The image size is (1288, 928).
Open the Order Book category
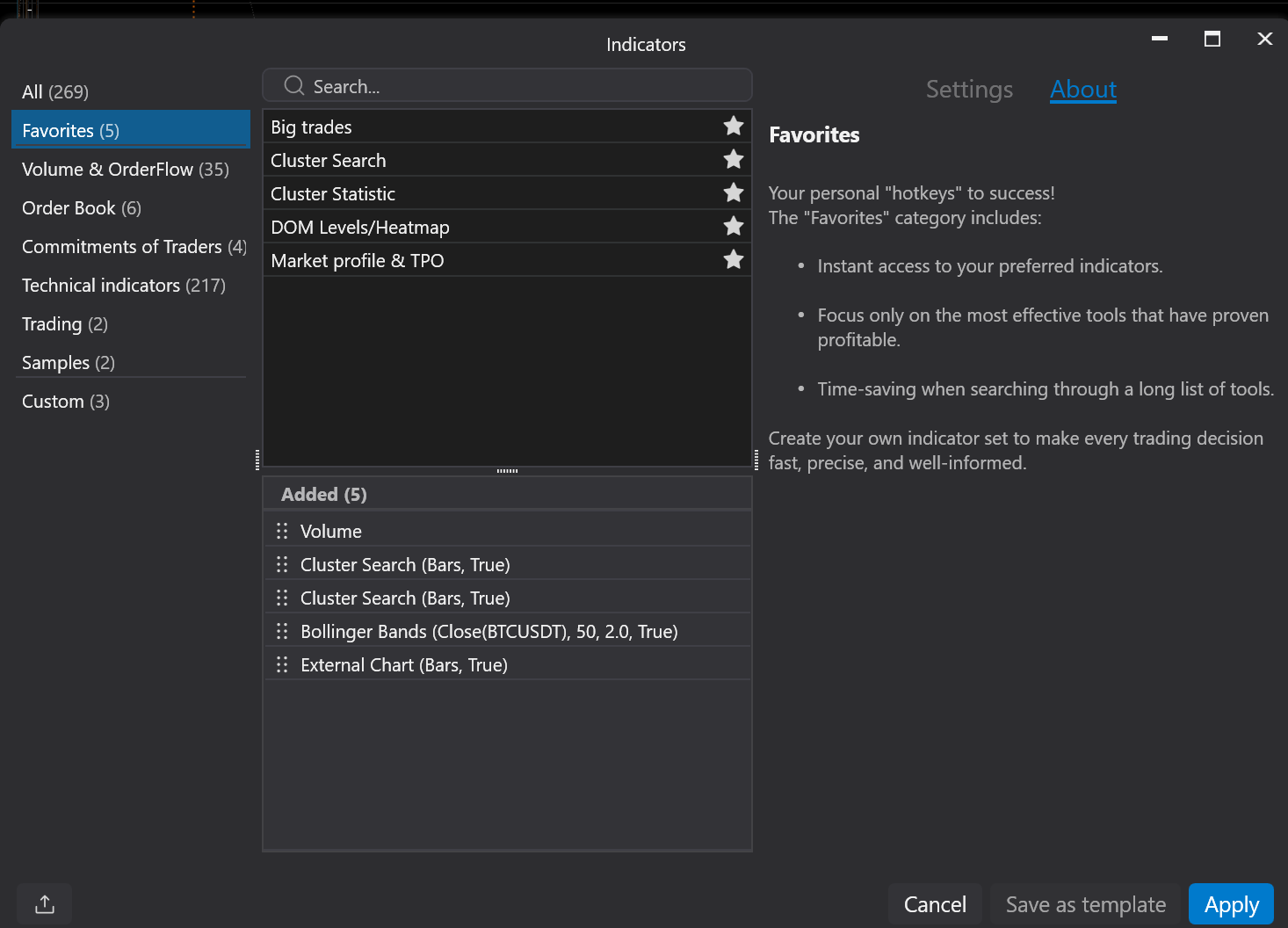click(82, 208)
